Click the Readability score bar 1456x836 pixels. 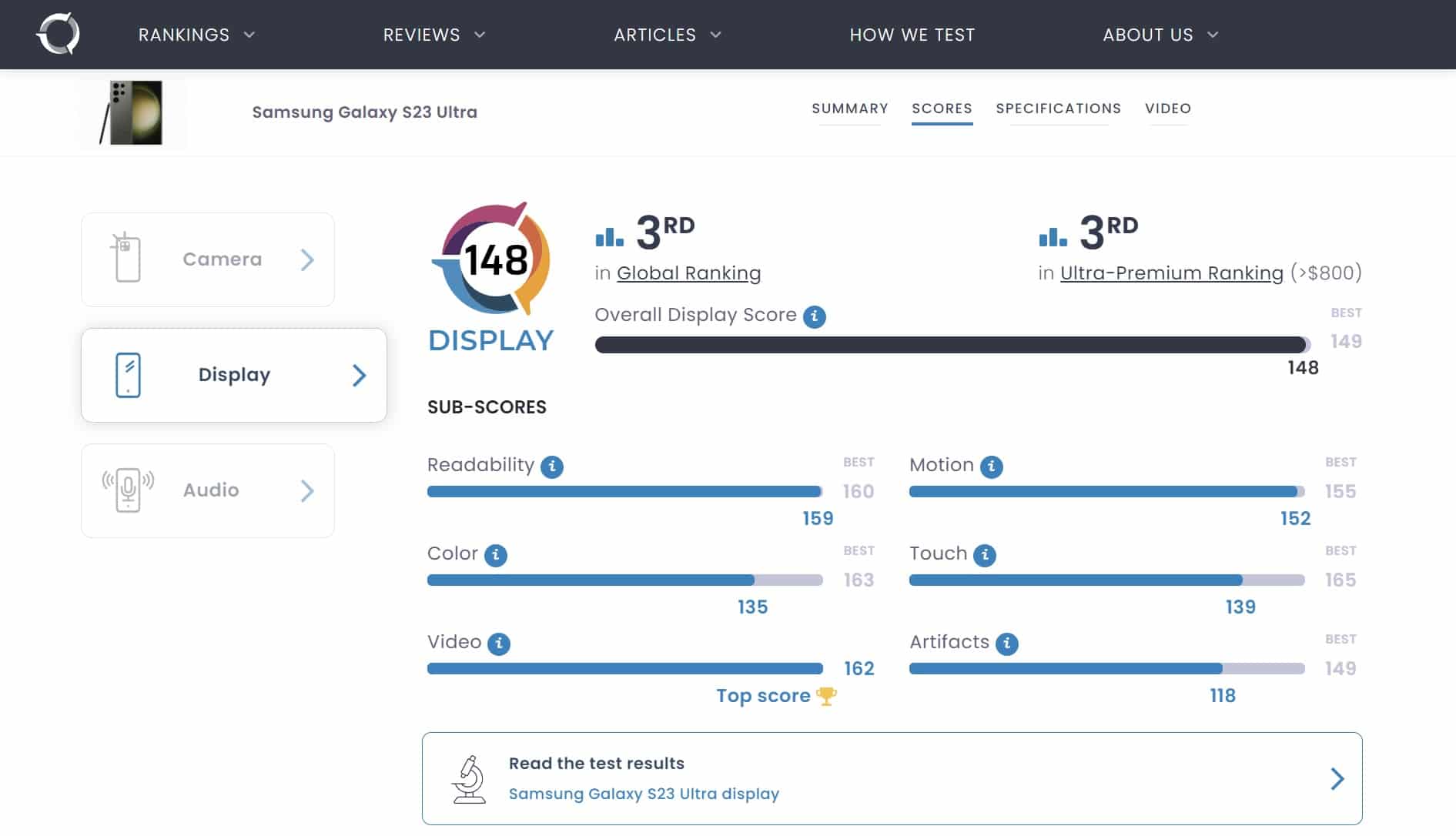[x=624, y=492]
